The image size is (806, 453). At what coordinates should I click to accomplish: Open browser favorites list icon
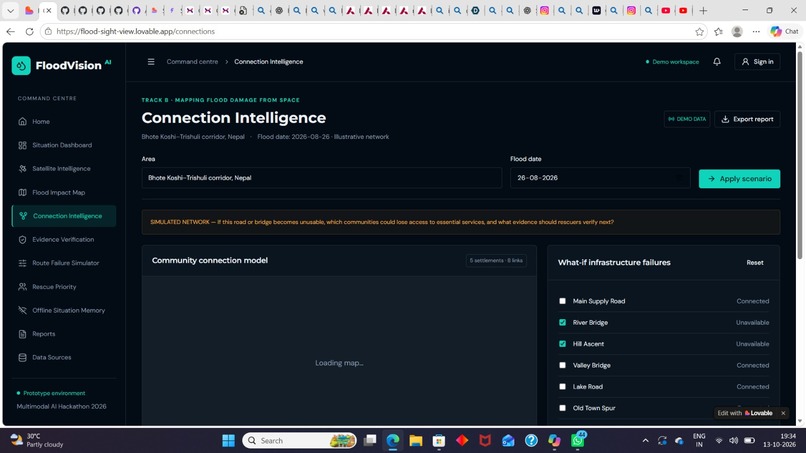(x=719, y=32)
